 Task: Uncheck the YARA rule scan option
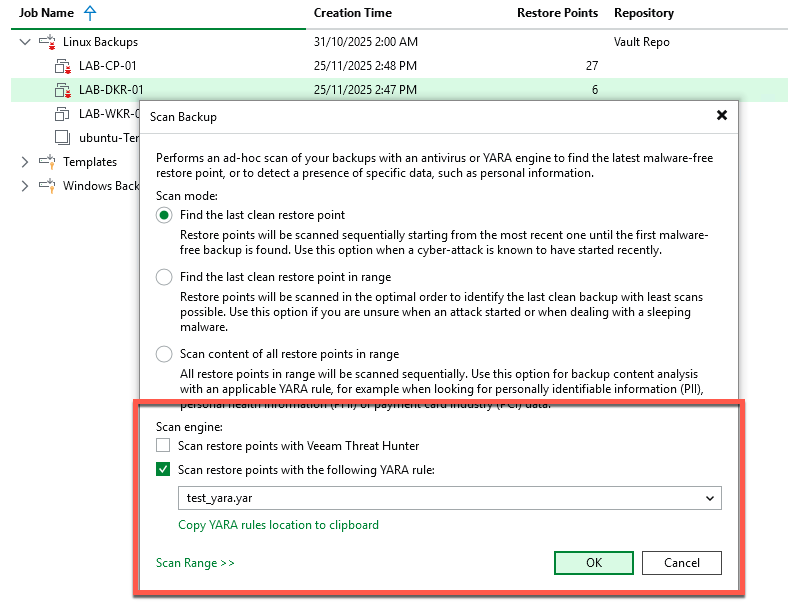164,469
